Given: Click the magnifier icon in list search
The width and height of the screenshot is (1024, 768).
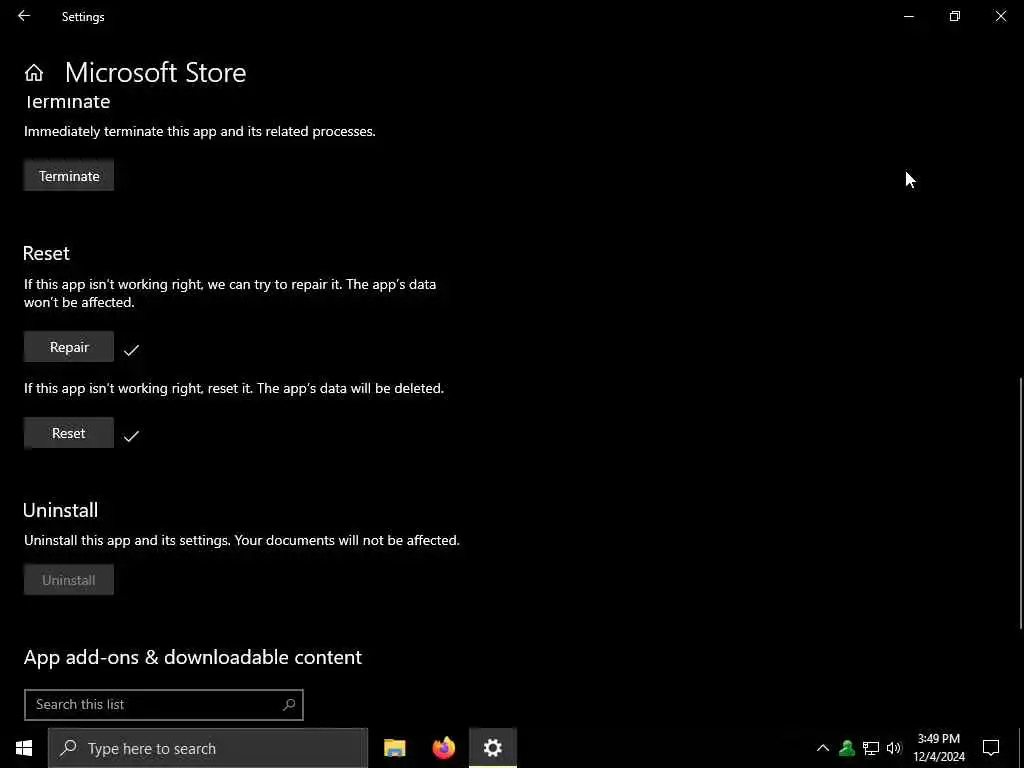Looking at the screenshot, I should [289, 705].
